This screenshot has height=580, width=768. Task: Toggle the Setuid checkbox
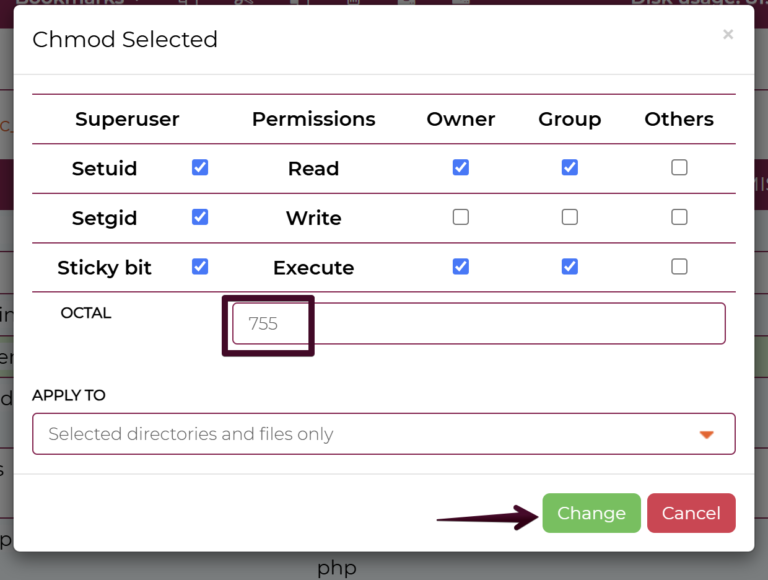[x=200, y=168]
